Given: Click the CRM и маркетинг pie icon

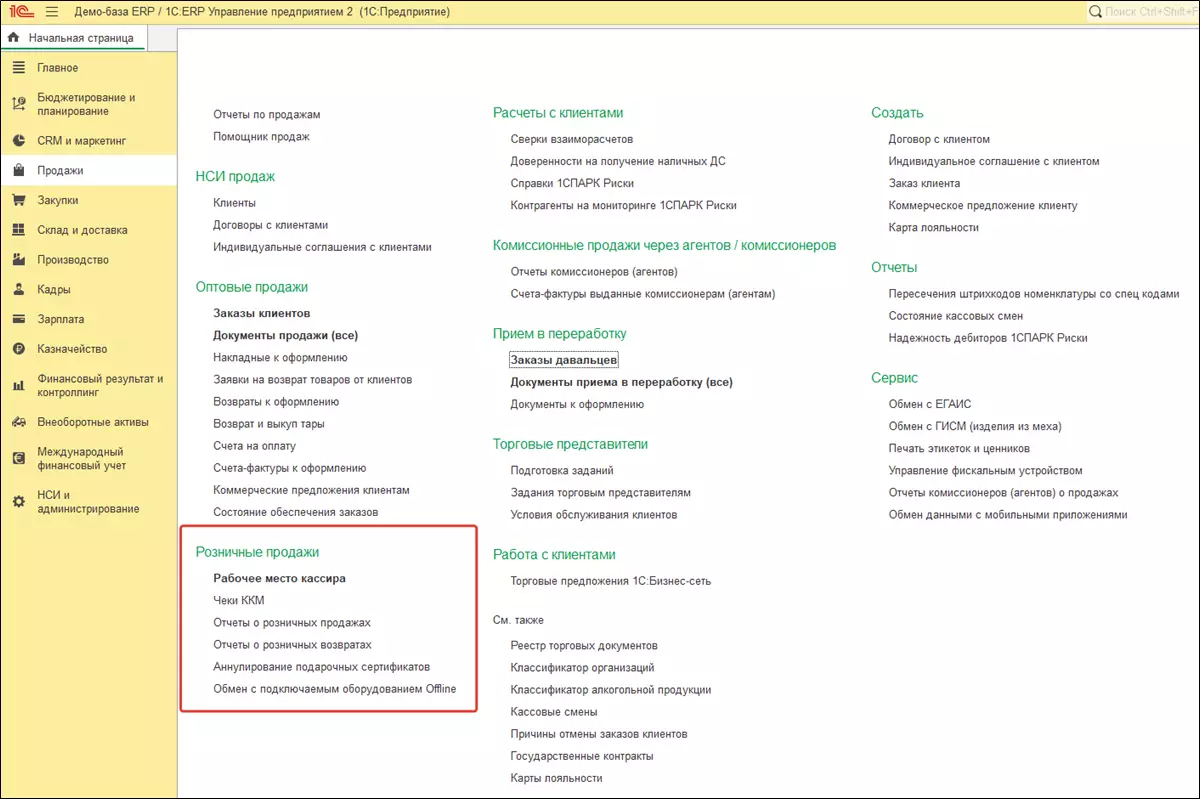Looking at the screenshot, I should click(18, 141).
